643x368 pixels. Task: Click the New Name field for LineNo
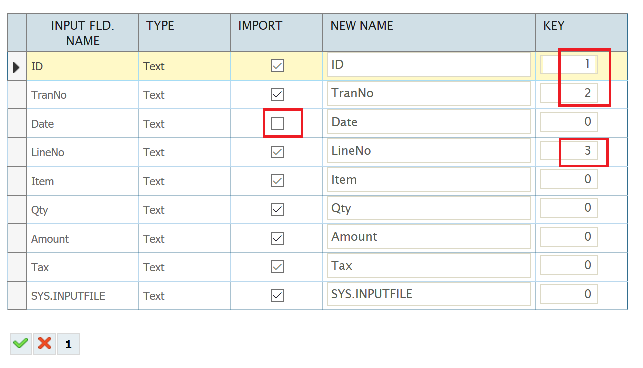429,151
